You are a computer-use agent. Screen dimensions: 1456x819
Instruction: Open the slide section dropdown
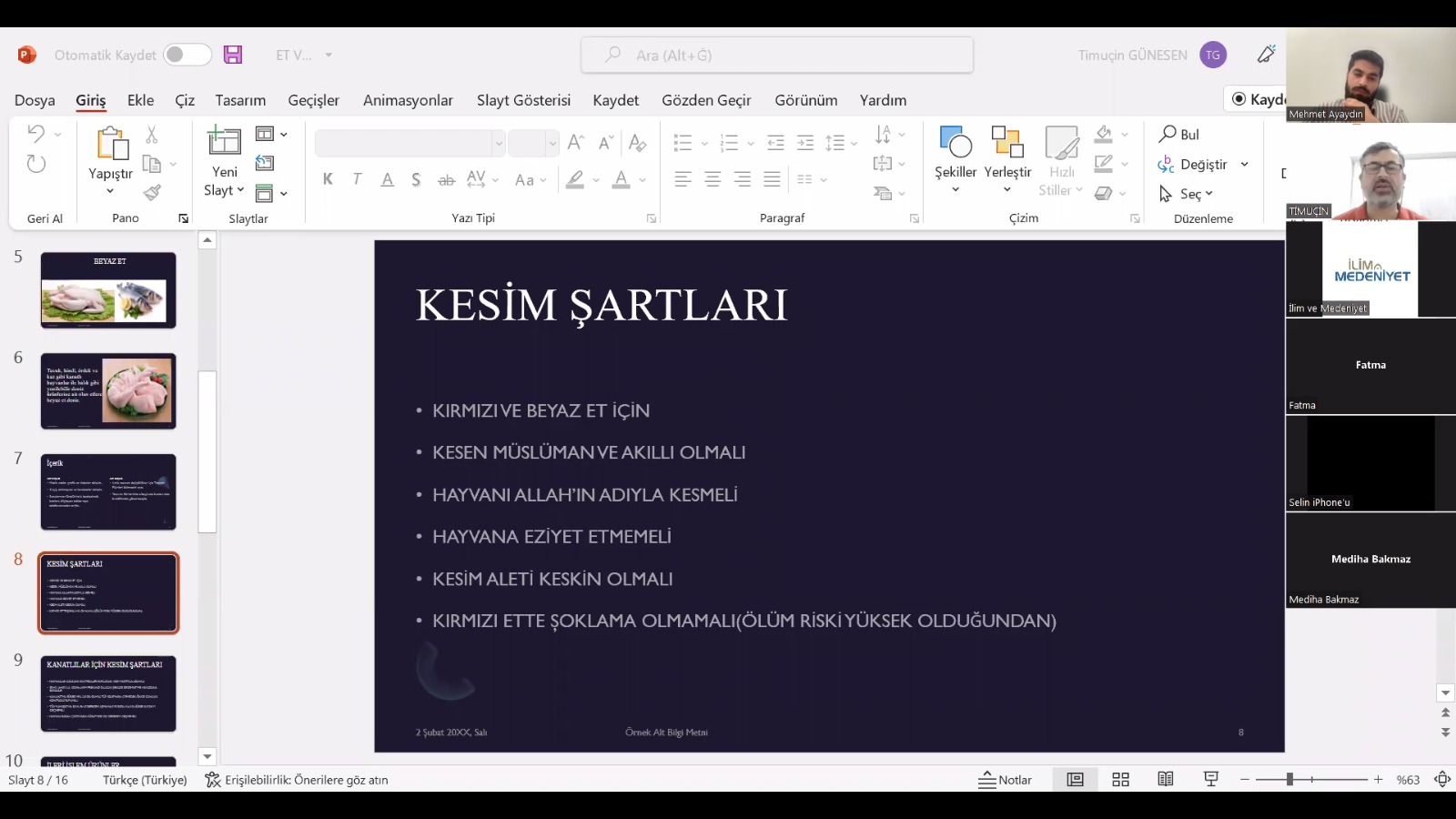pos(271,193)
